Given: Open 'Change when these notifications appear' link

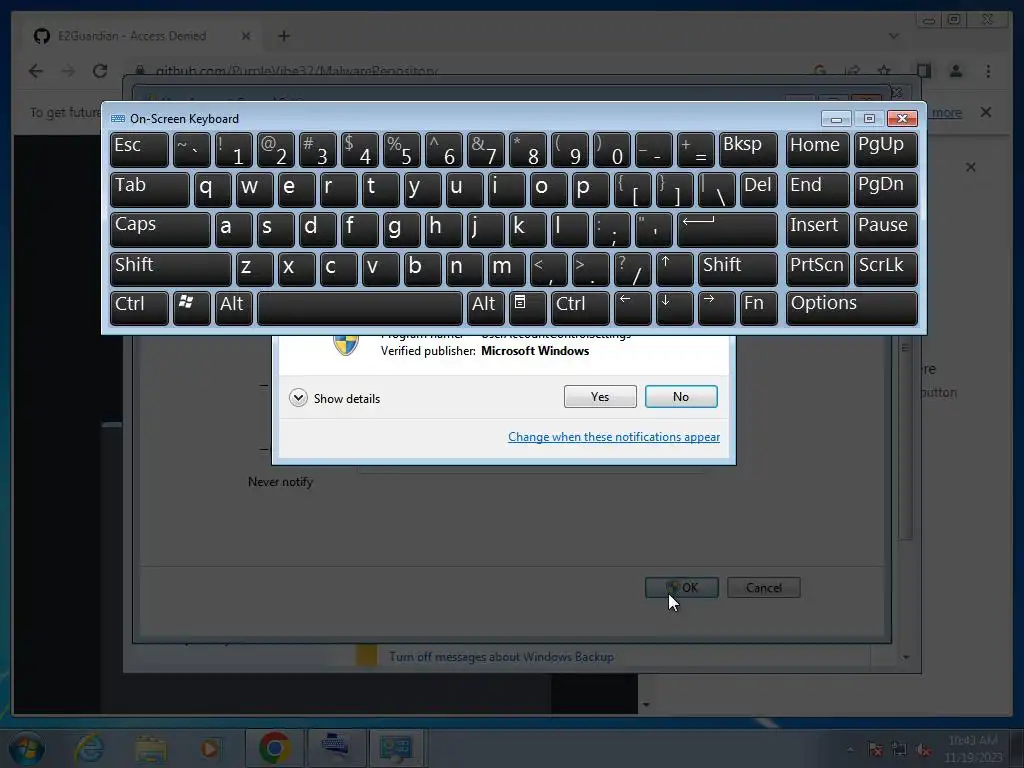Looking at the screenshot, I should pos(613,437).
